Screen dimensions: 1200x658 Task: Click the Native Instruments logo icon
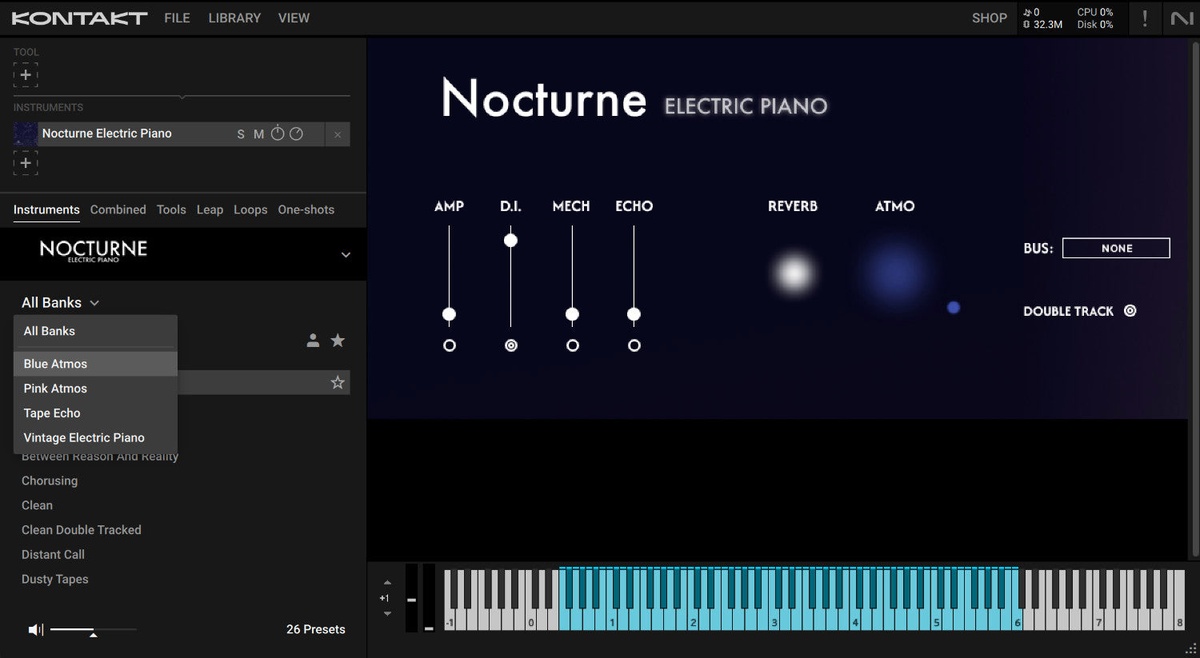coord(1180,18)
